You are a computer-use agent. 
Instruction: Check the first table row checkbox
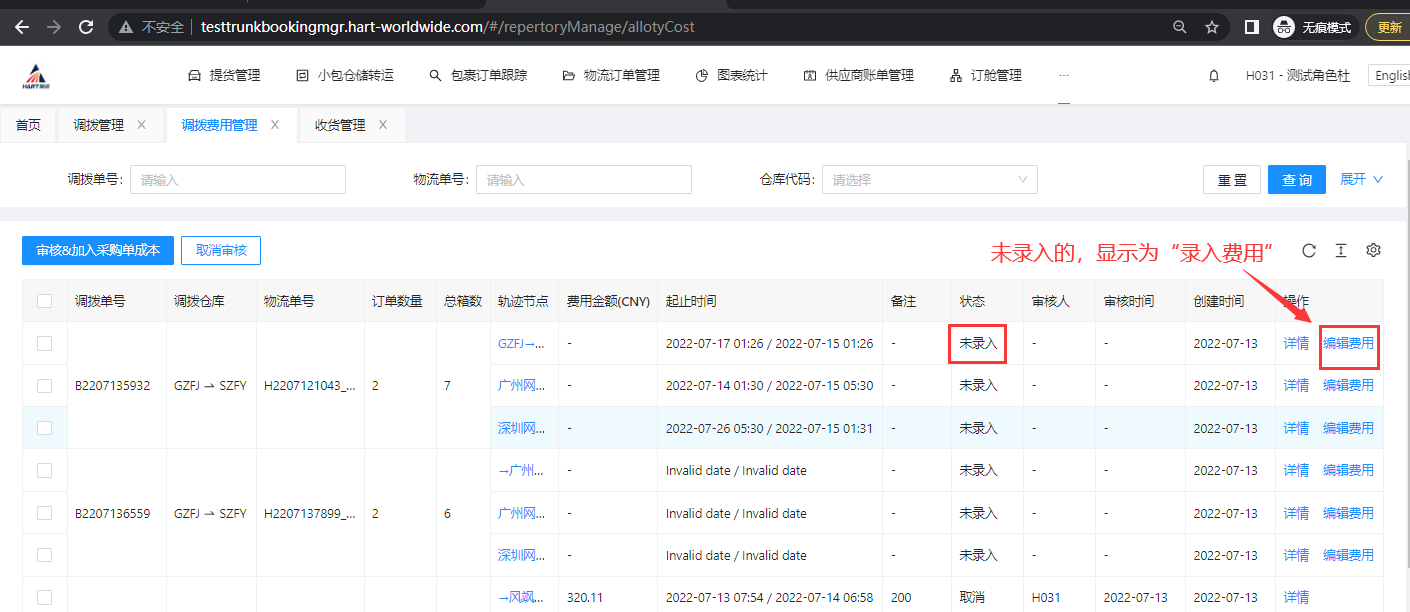pos(44,343)
